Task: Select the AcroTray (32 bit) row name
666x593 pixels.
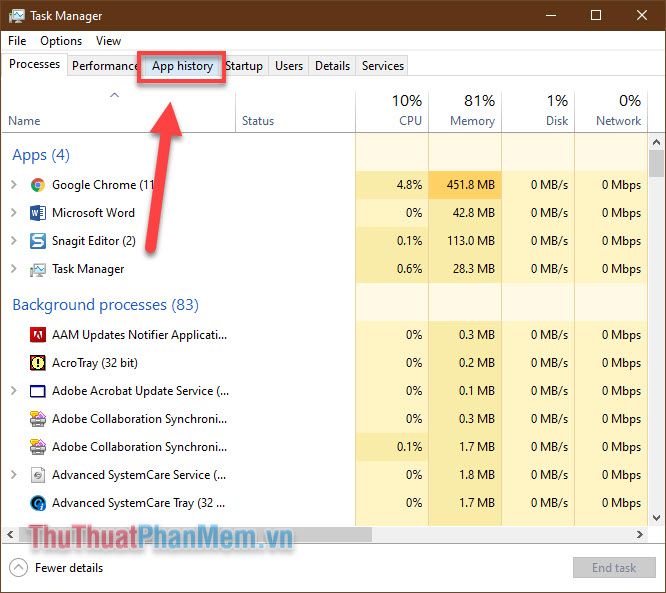Action: point(95,363)
